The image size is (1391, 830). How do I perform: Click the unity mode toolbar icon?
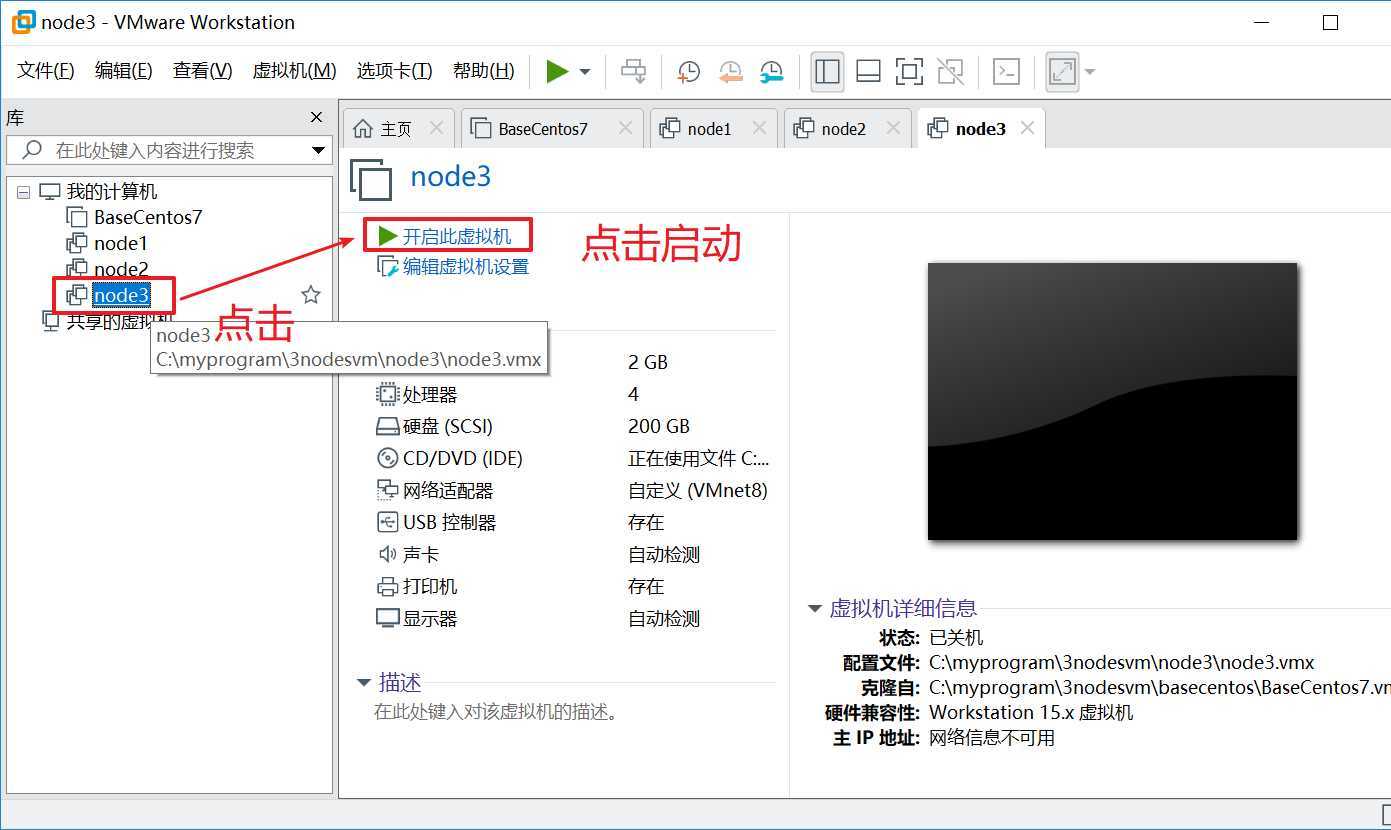click(x=950, y=71)
